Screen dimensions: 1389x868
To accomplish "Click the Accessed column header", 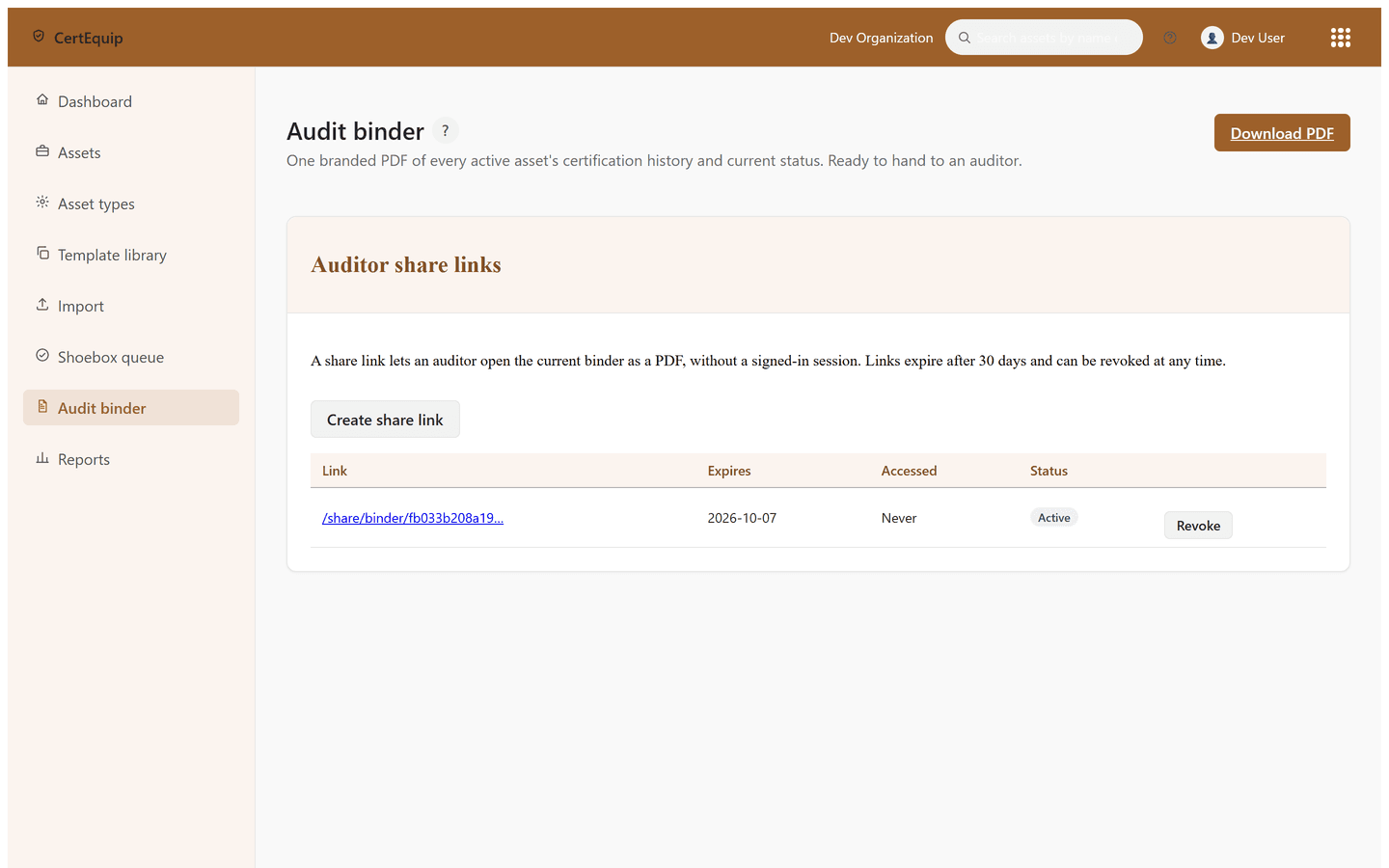I will click(x=910, y=471).
